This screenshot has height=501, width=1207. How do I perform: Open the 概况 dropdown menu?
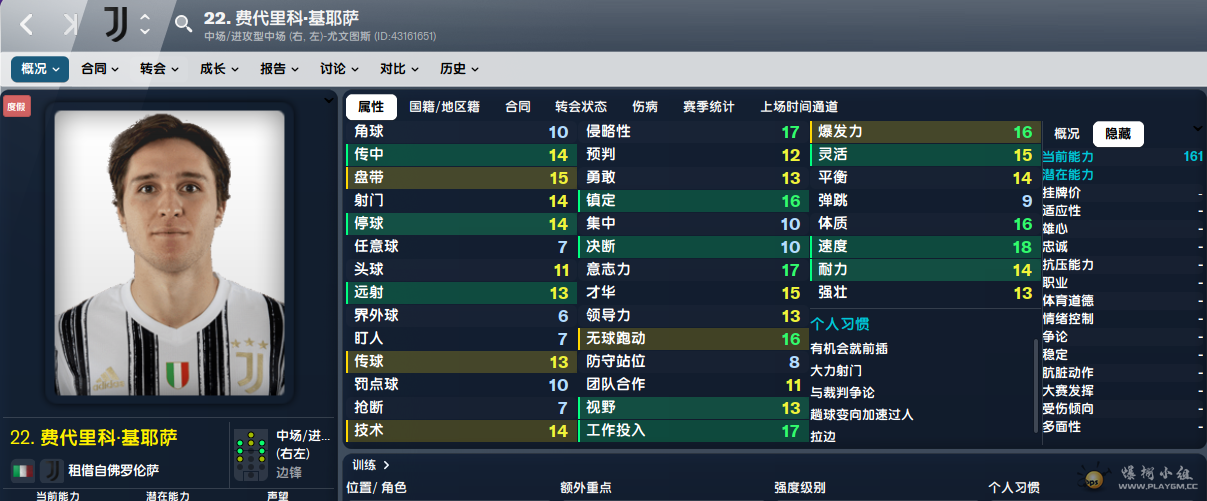coord(40,69)
